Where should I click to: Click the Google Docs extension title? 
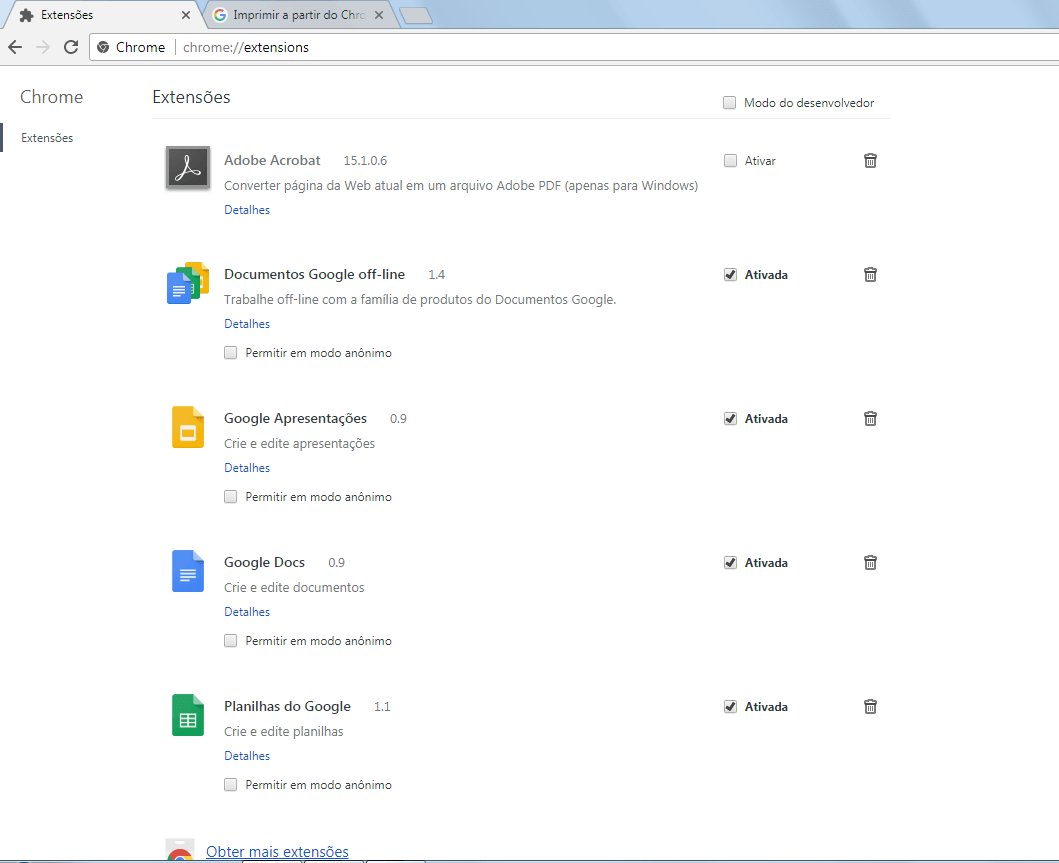265,563
